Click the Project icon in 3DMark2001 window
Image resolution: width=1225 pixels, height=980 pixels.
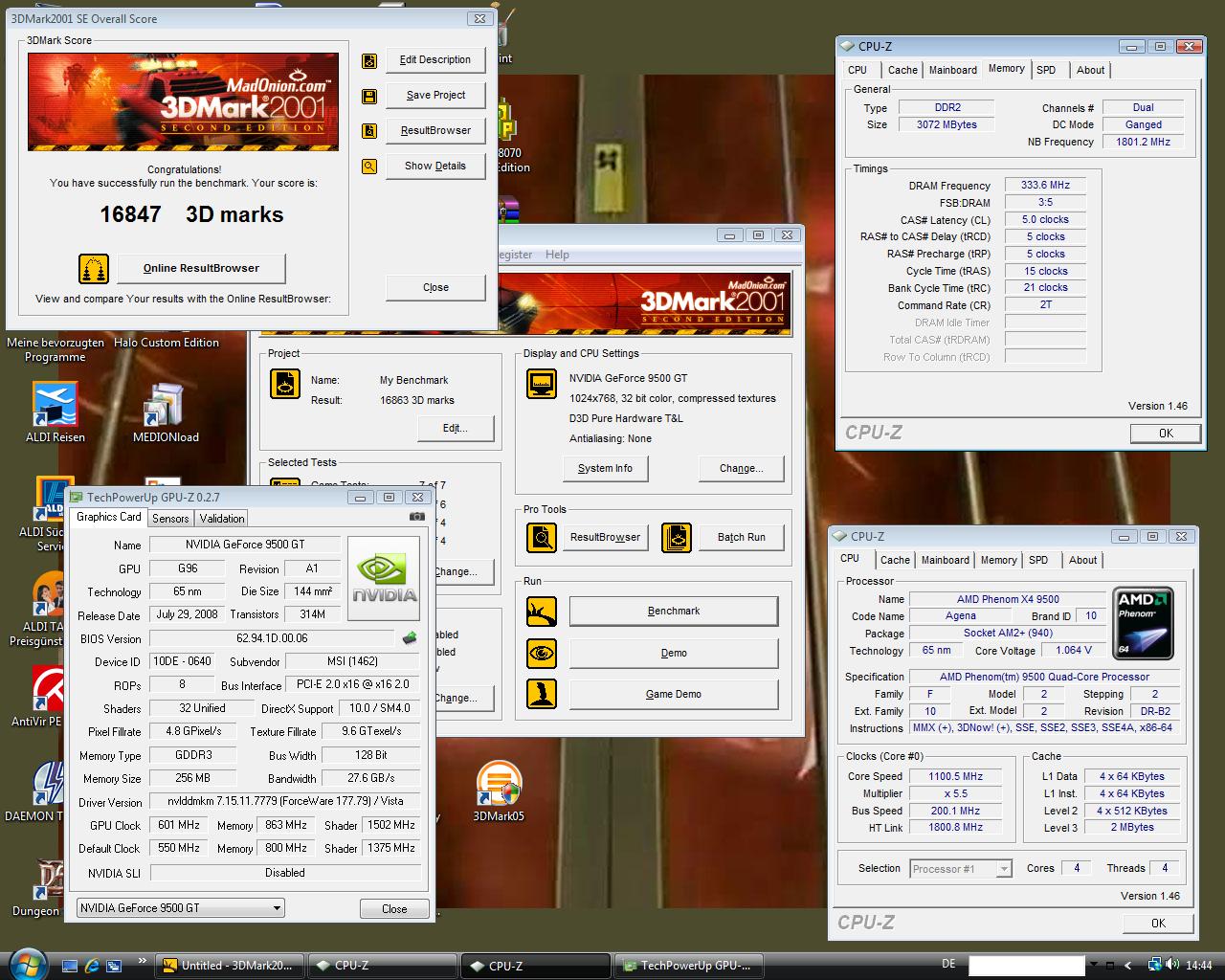pyautogui.click(x=285, y=385)
